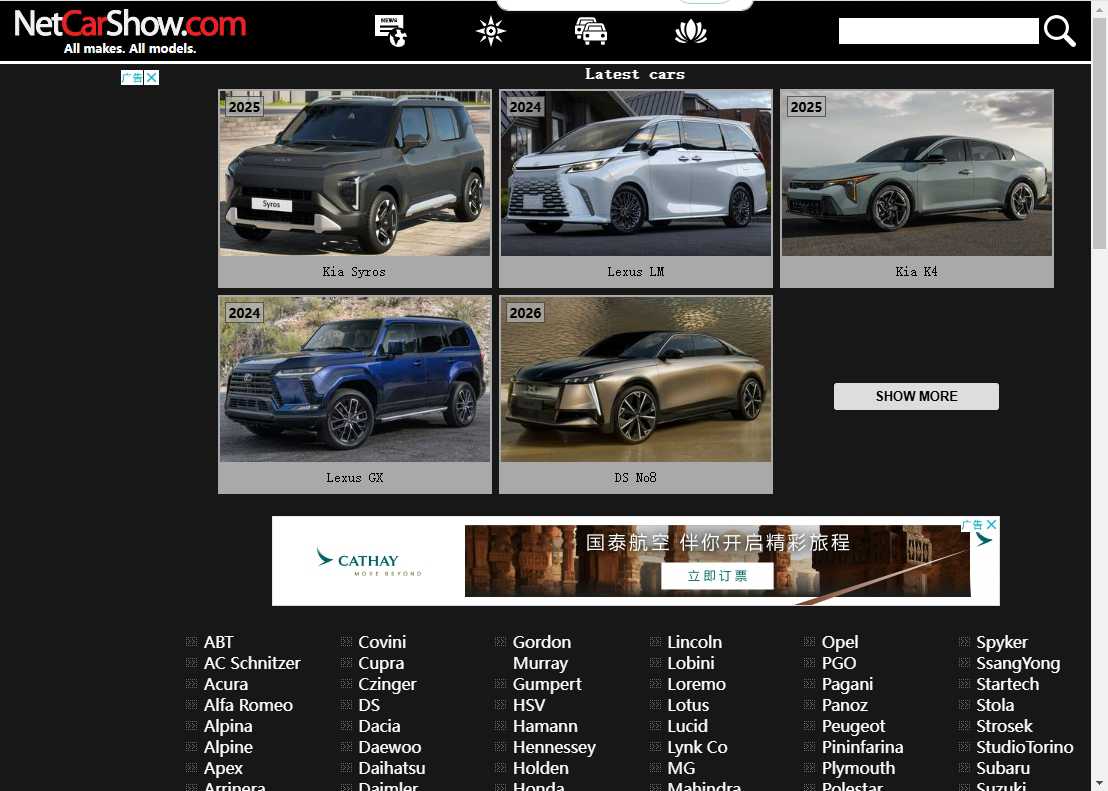Open the DS make link
This screenshot has height=791, width=1108.
pyautogui.click(x=369, y=705)
